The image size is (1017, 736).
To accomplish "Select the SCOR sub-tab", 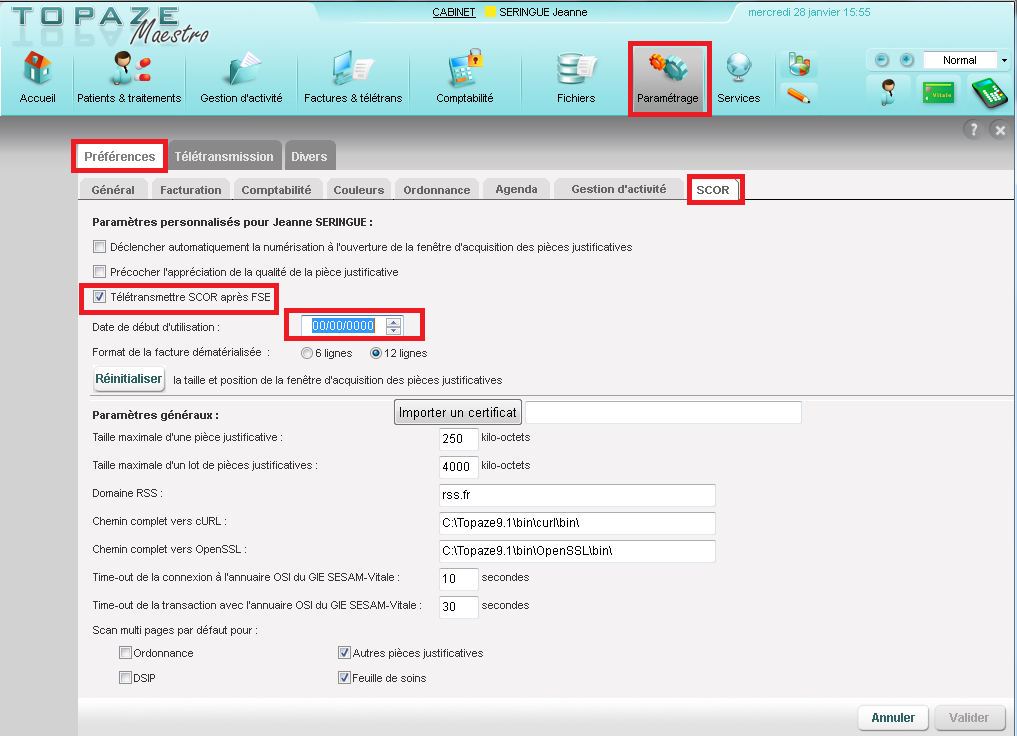I will tap(713, 189).
